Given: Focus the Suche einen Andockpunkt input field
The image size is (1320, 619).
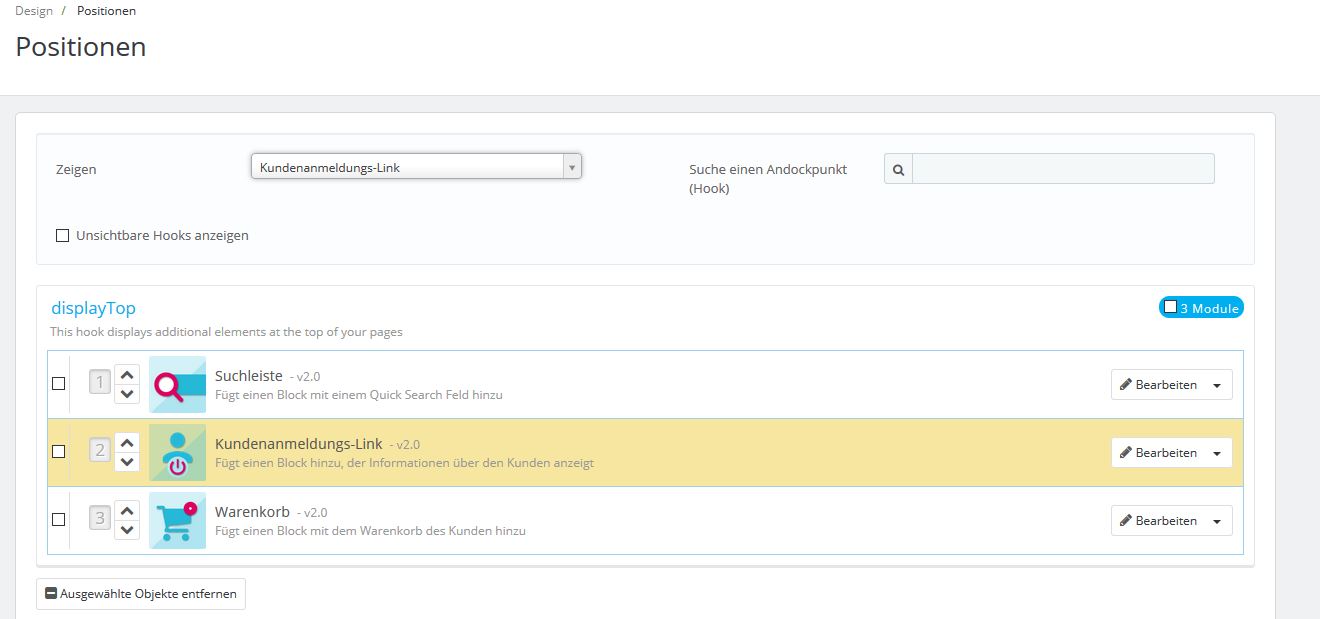Looking at the screenshot, I should (1063, 169).
